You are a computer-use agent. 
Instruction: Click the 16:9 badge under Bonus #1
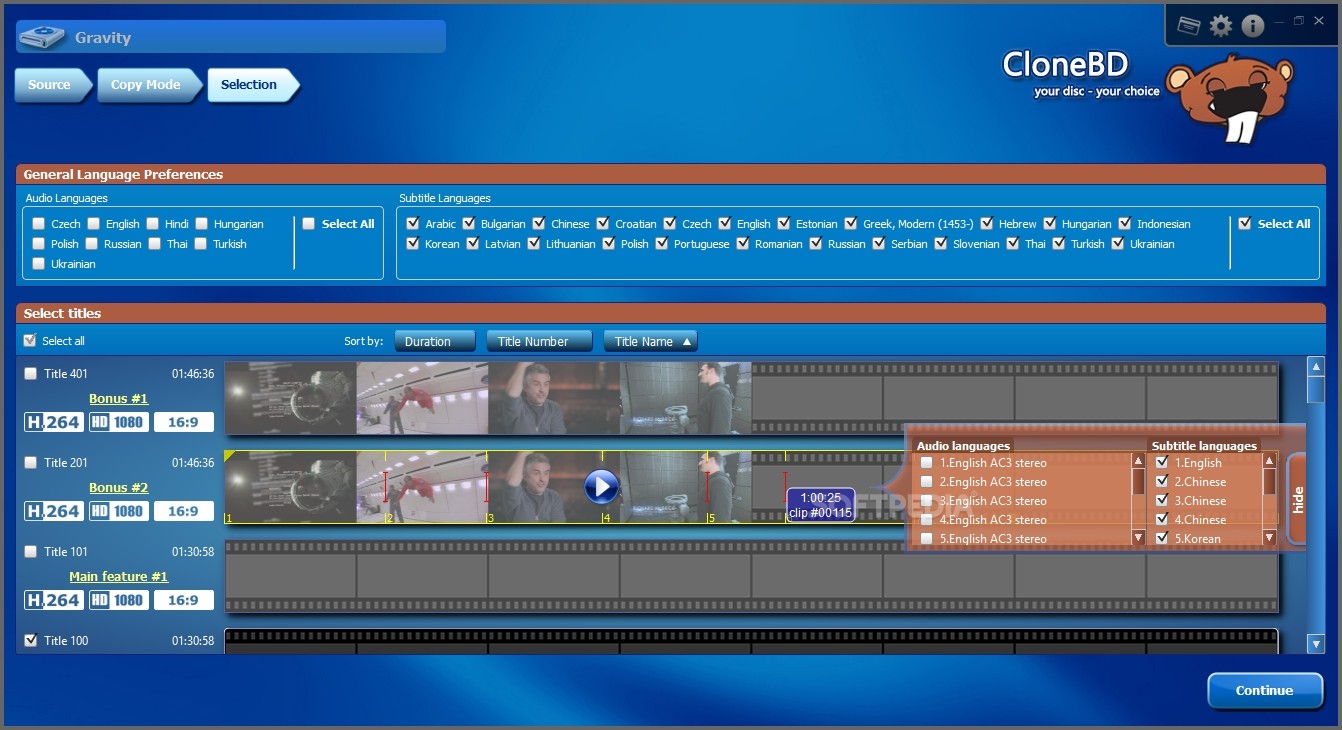tap(183, 422)
